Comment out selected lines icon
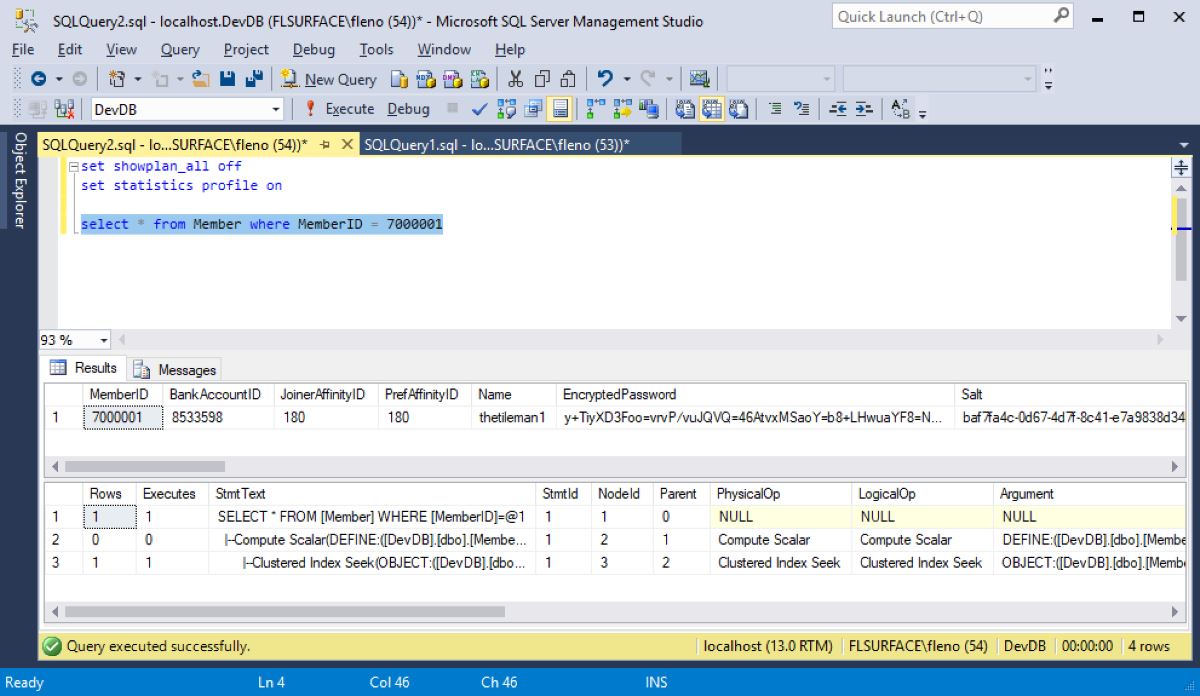The height and width of the screenshot is (696, 1200). (x=775, y=108)
